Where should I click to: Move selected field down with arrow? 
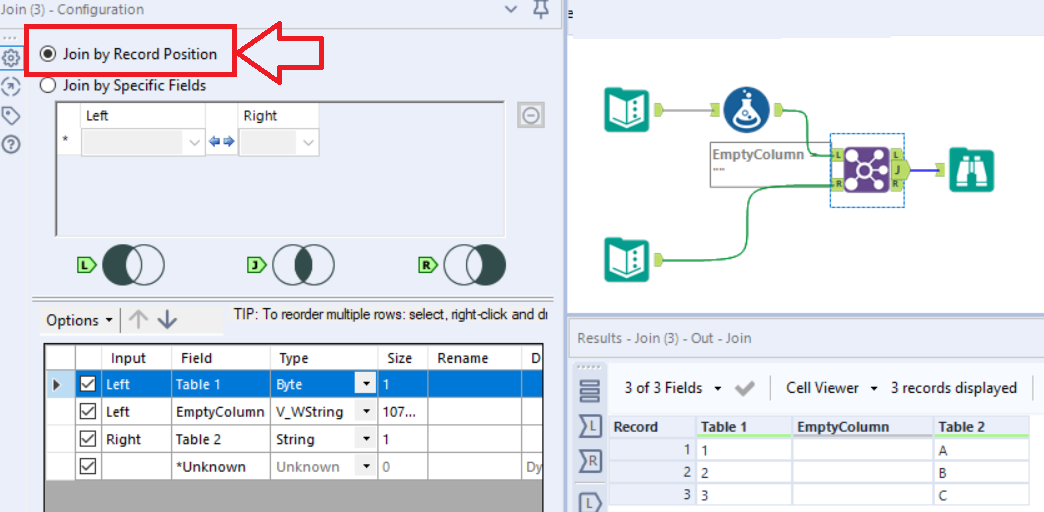coord(167,320)
